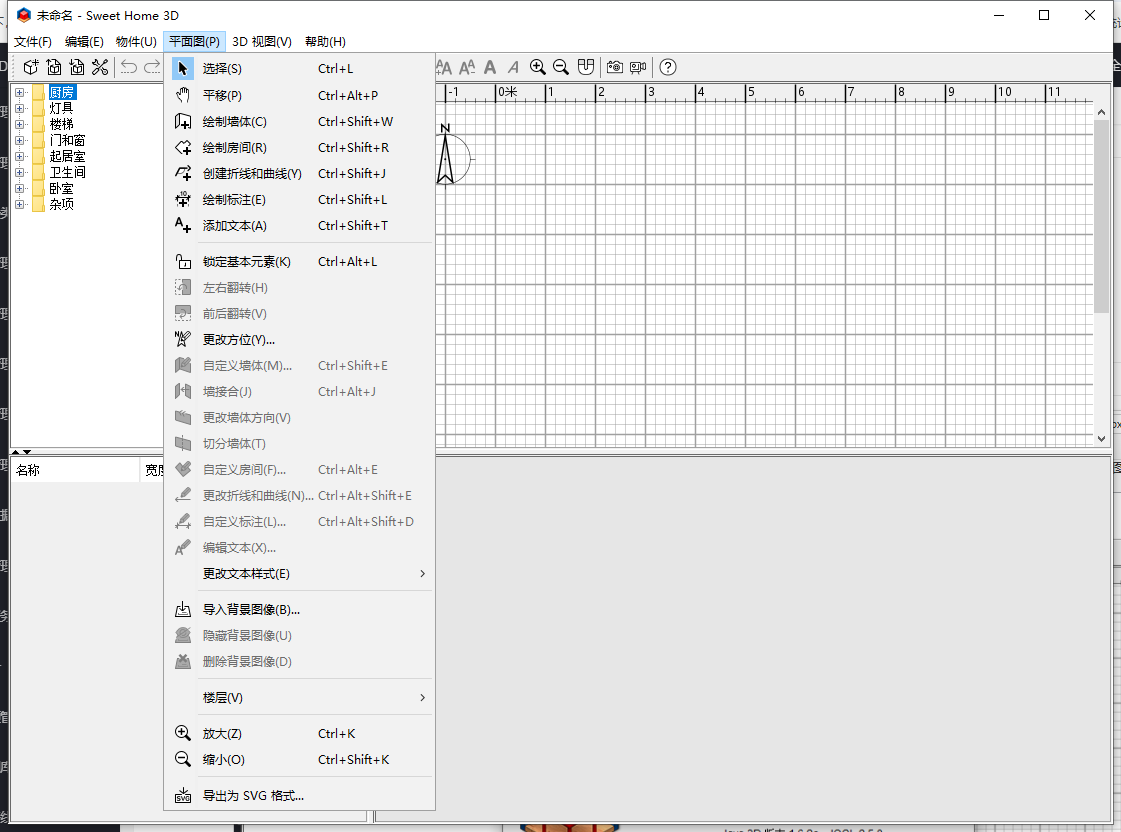Choose 平移(P) pan mode menu item

[x=299, y=95]
